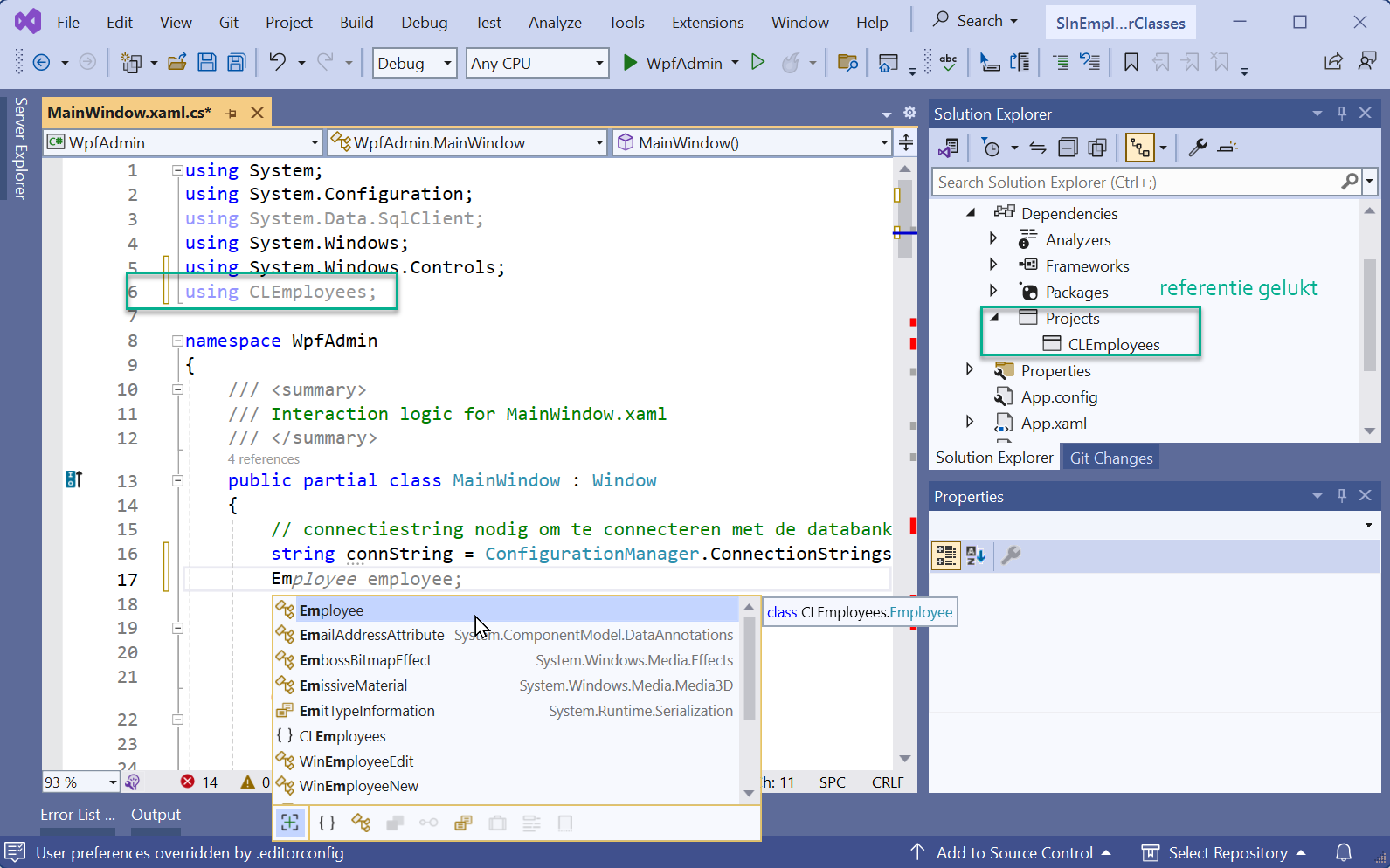Screen dimensions: 1390x868
Task: Click the Bookmark toolbar icon
Action: (1131, 62)
